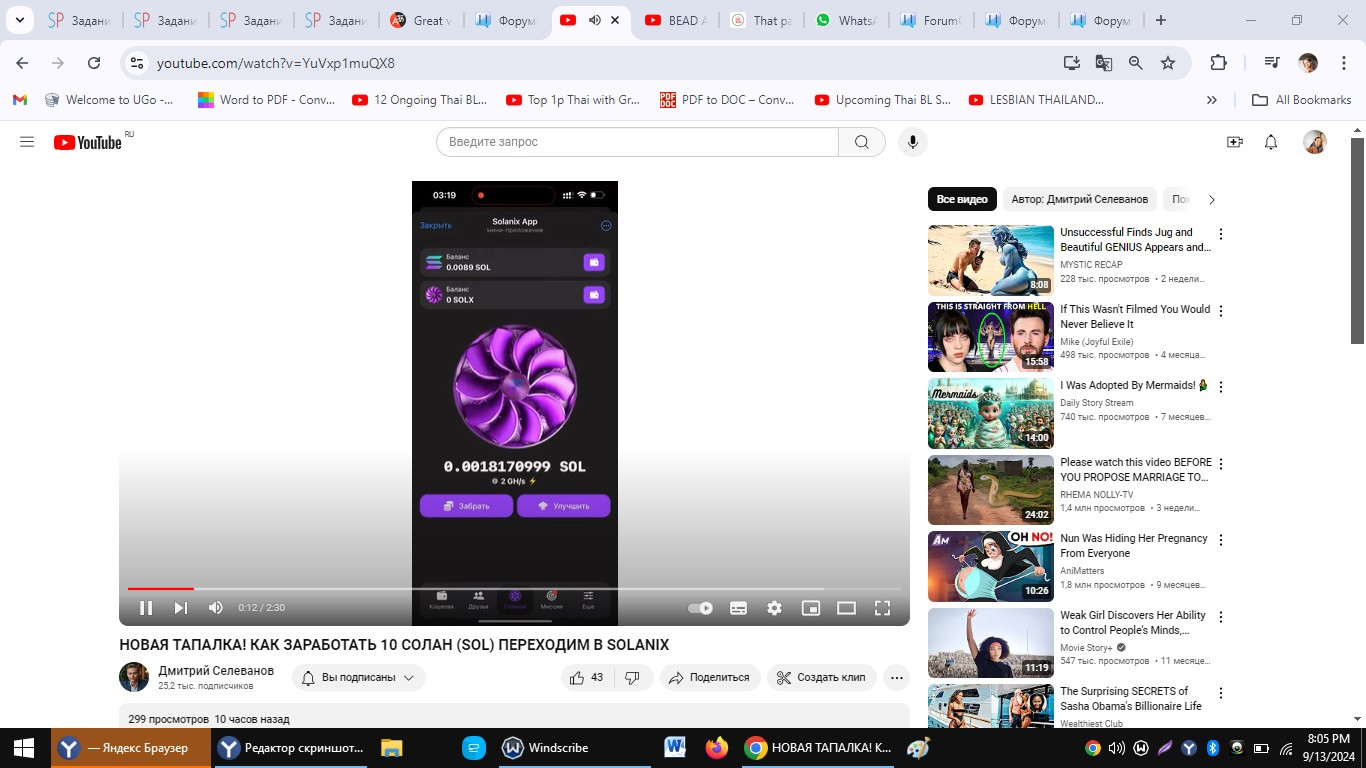The width and height of the screenshot is (1366, 768).
Task: Switch to the miniplayer
Action: click(x=811, y=607)
